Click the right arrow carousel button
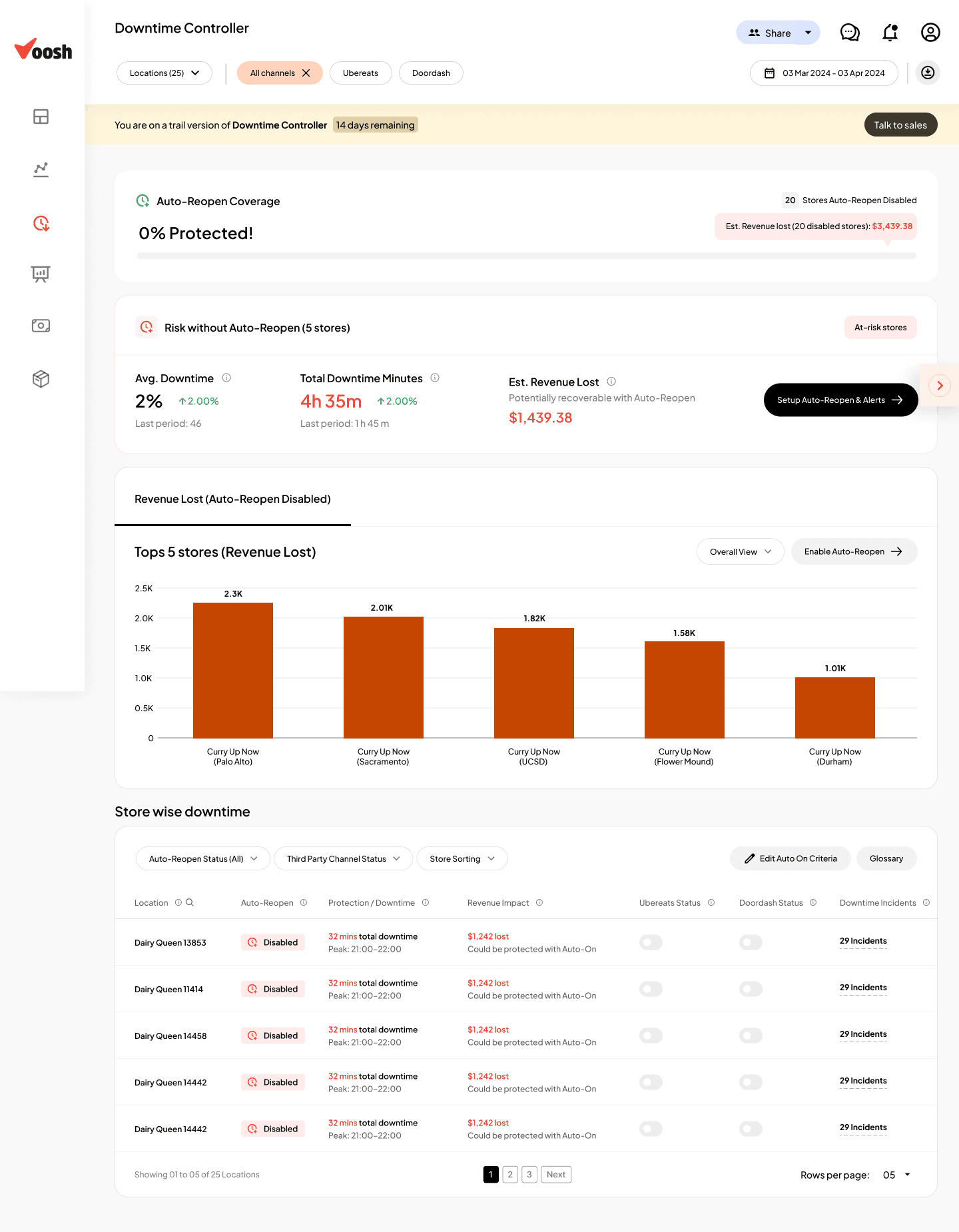Viewport: 959px width, 1232px height. coord(940,386)
